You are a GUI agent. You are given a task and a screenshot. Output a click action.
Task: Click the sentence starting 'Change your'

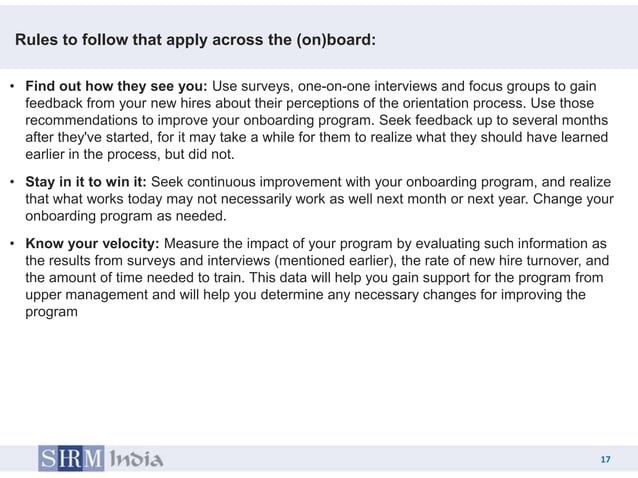click(x=574, y=200)
